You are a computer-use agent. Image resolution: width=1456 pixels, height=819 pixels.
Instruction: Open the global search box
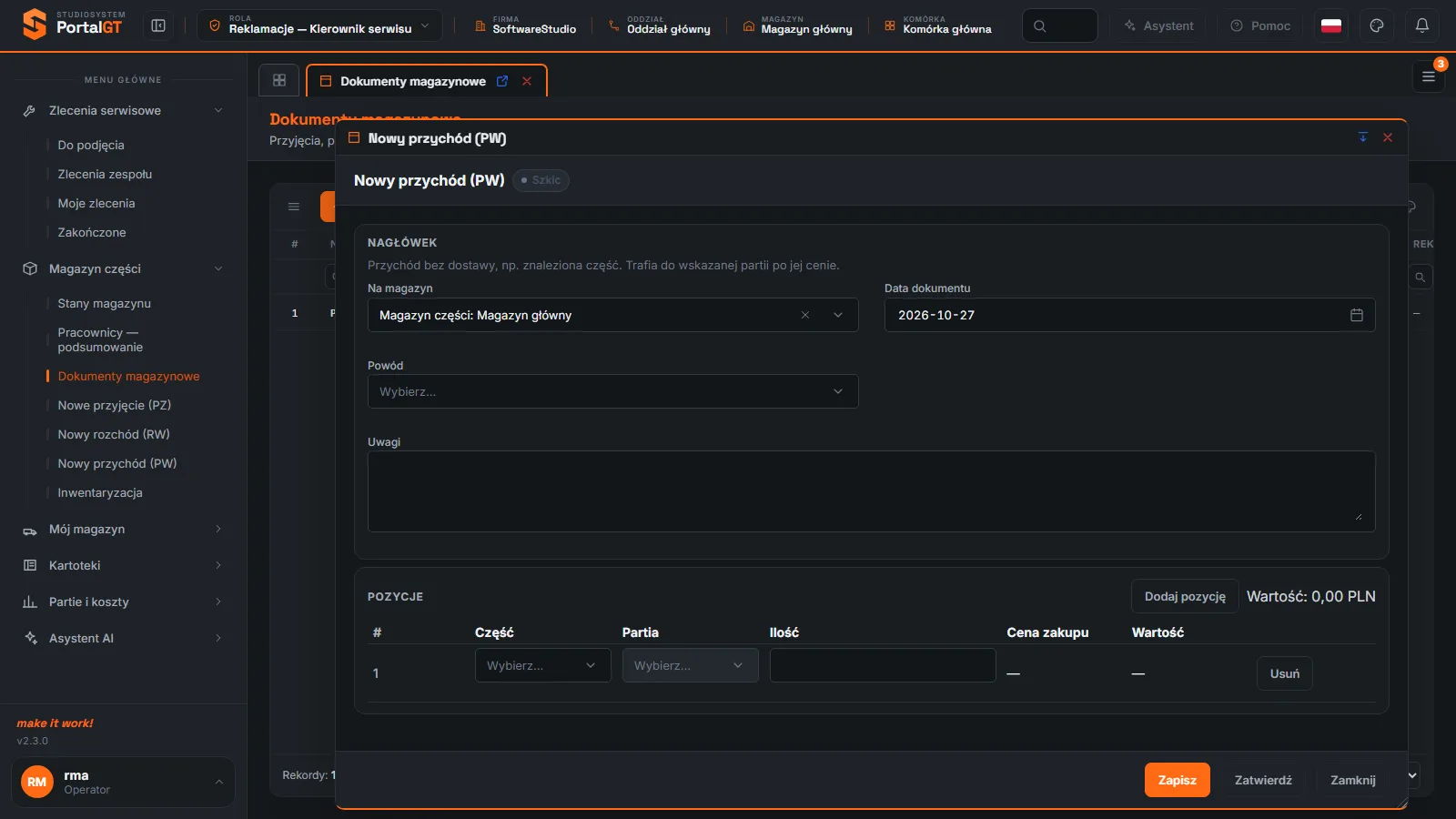pos(1059,25)
